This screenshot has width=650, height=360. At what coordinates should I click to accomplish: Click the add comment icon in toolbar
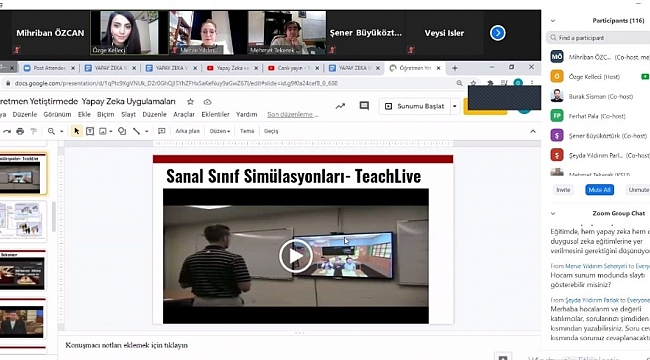click(x=162, y=131)
